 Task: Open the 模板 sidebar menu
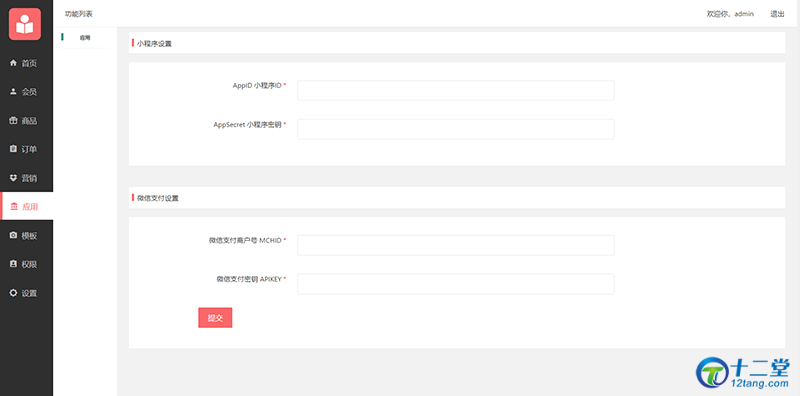click(x=27, y=235)
